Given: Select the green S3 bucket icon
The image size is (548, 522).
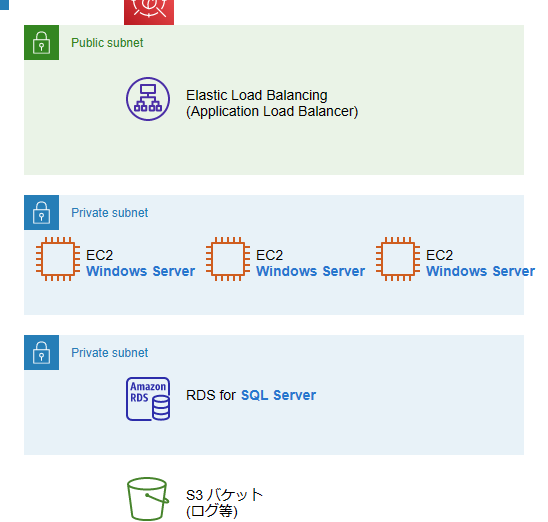Looking at the screenshot, I should [148, 499].
